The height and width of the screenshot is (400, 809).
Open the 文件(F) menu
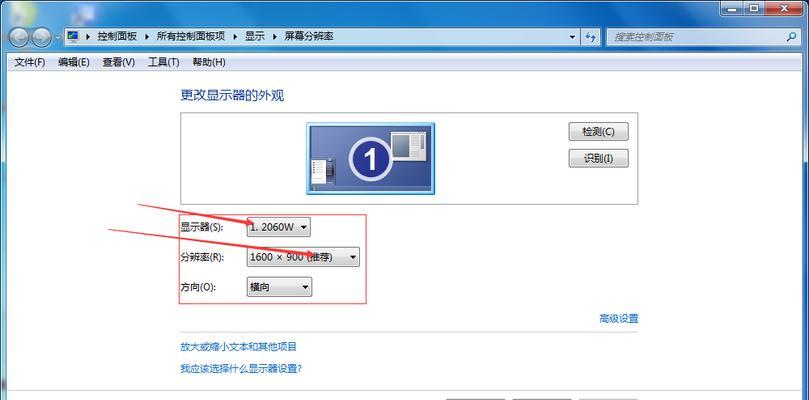[30, 62]
